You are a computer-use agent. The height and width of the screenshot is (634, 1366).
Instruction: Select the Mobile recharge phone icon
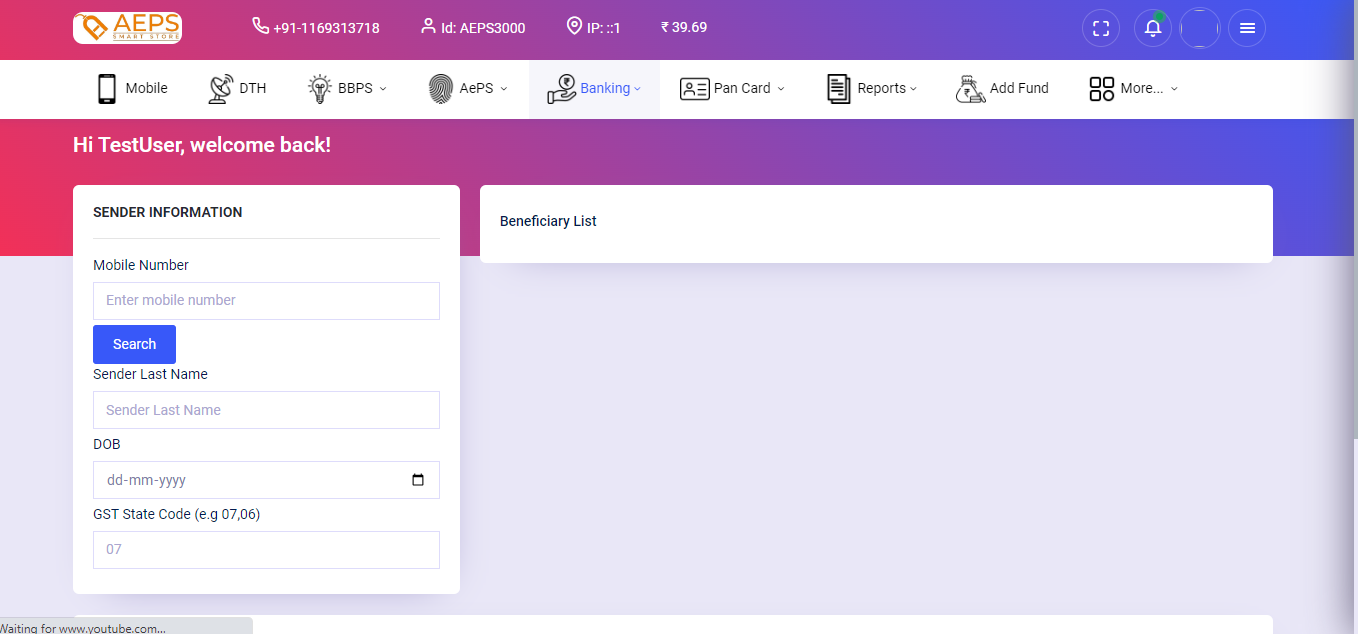click(107, 88)
